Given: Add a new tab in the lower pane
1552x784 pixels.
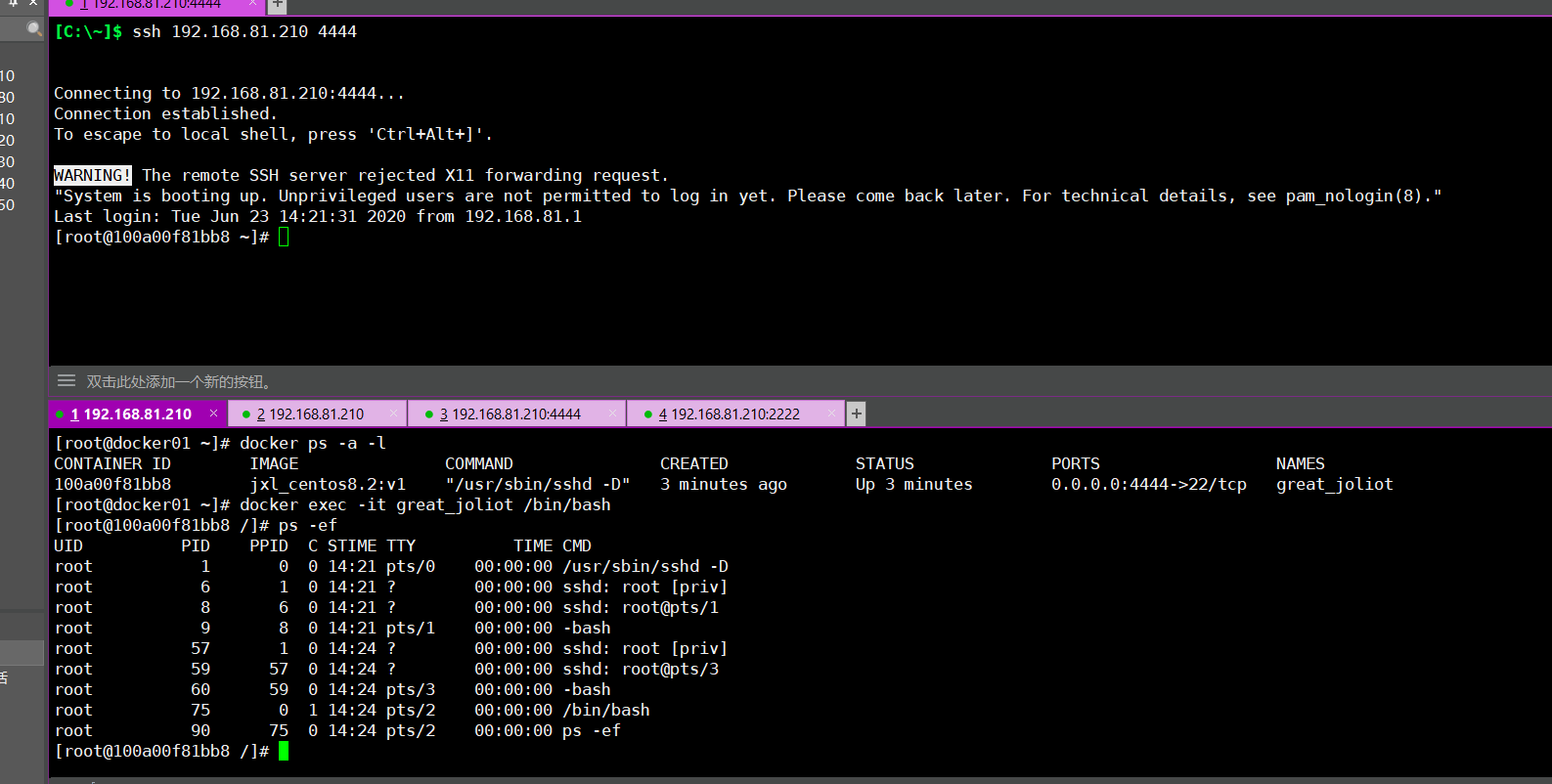Looking at the screenshot, I should coord(856,414).
